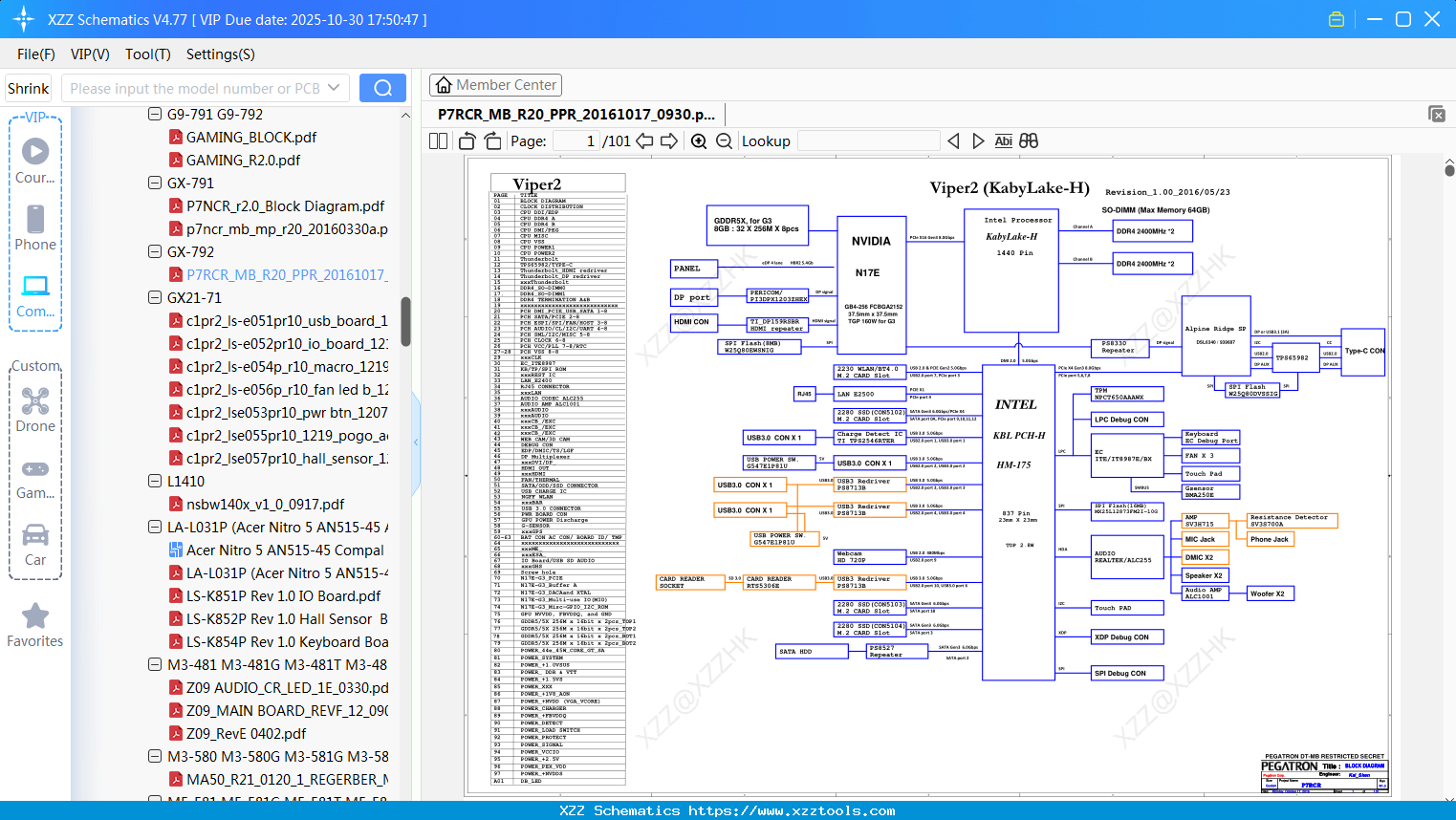Collapse the GX21-71 folder
The image size is (1456, 820).
coord(155,297)
